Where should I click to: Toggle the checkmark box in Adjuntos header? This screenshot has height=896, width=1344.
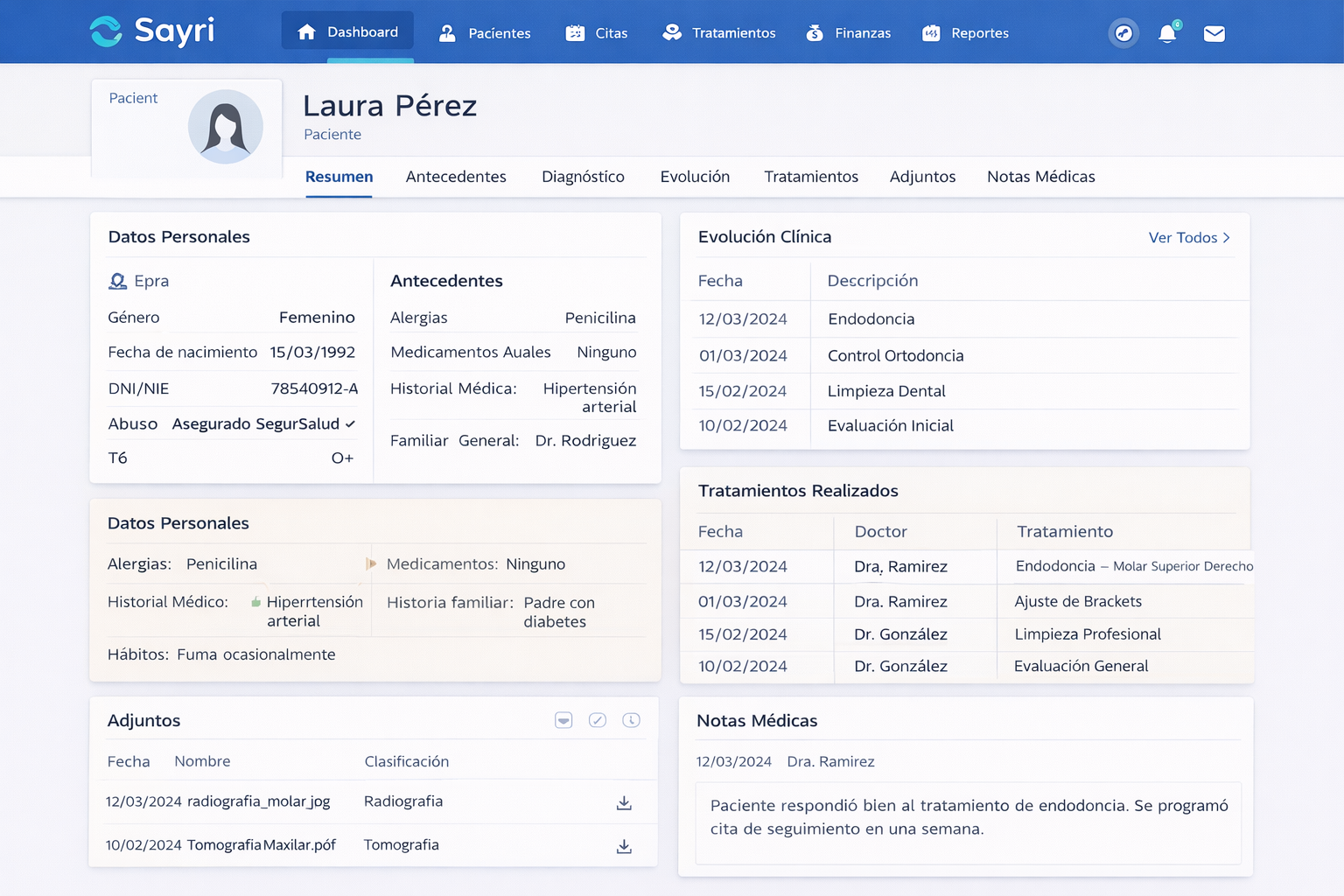click(598, 720)
